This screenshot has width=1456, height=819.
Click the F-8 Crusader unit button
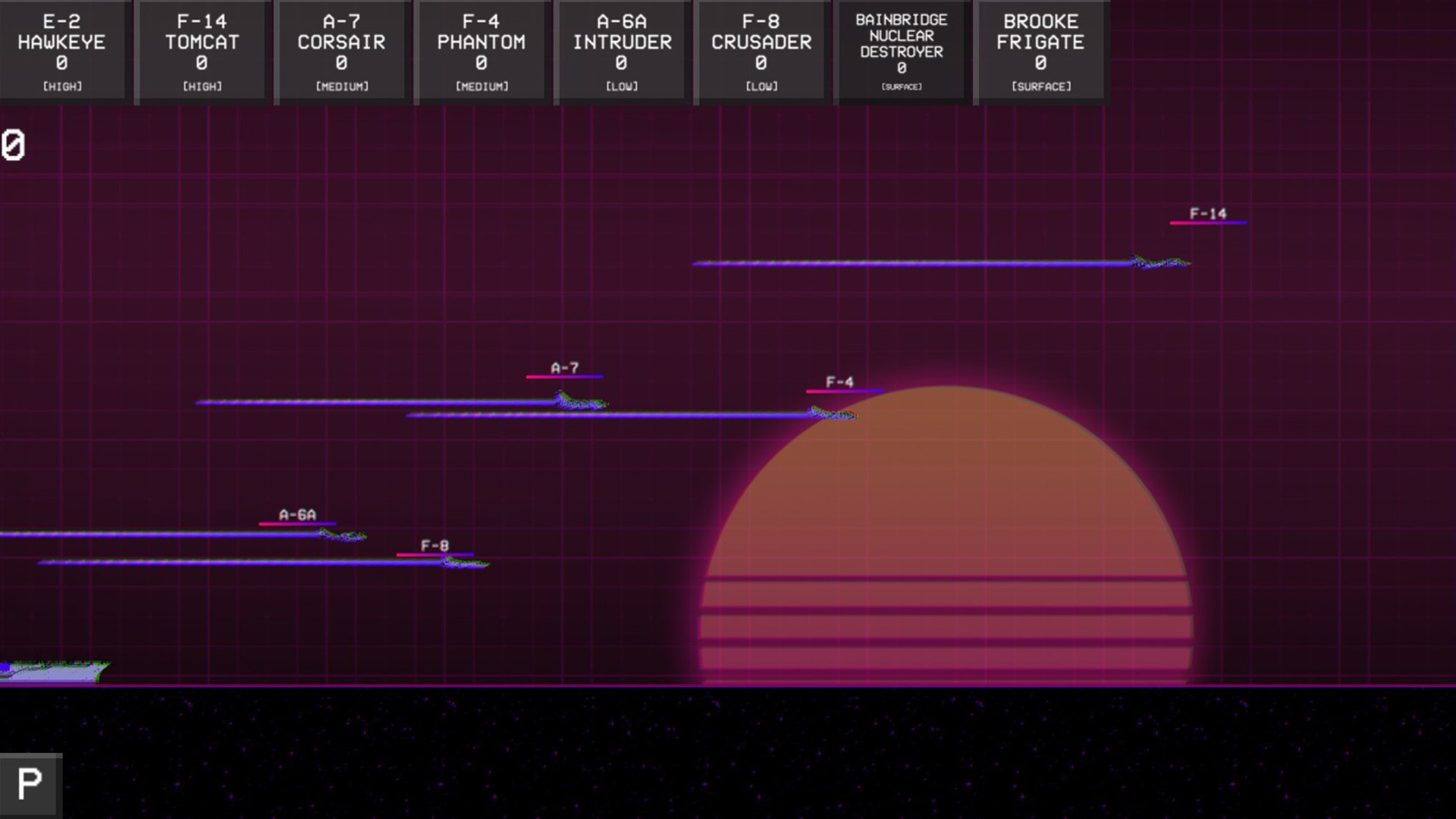click(761, 52)
